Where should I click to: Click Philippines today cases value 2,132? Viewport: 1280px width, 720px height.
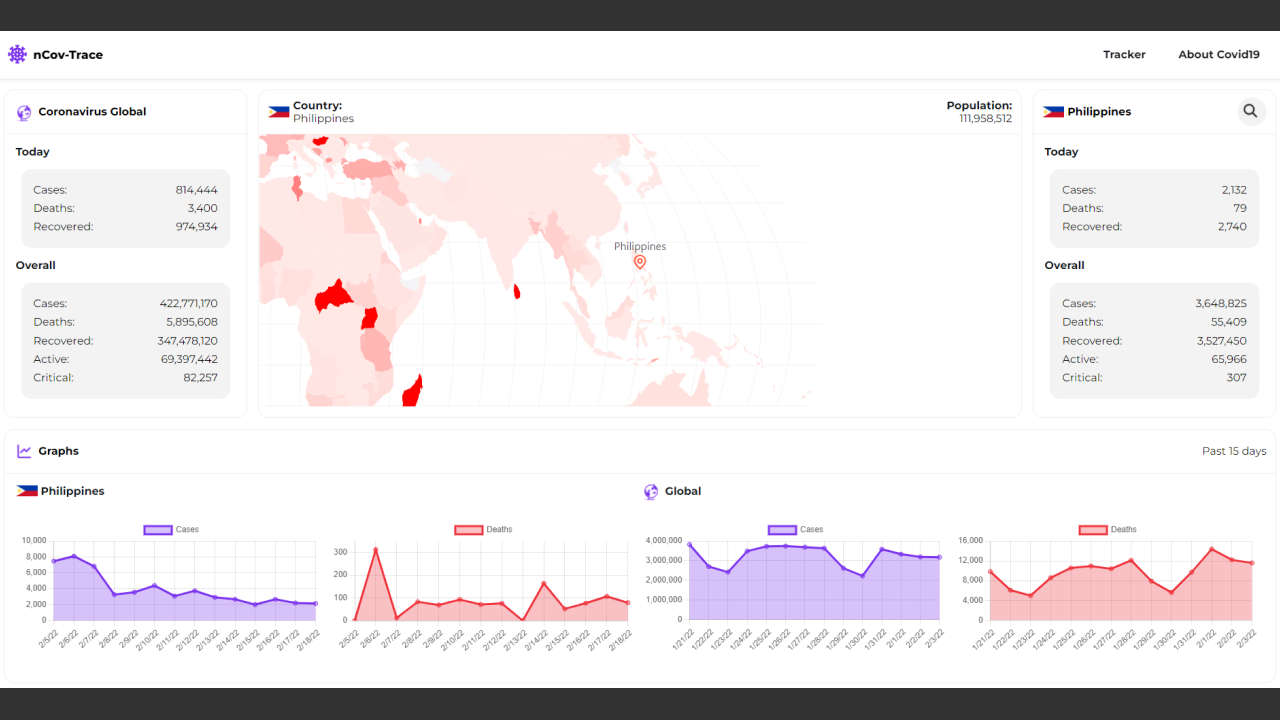point(1234,190)
